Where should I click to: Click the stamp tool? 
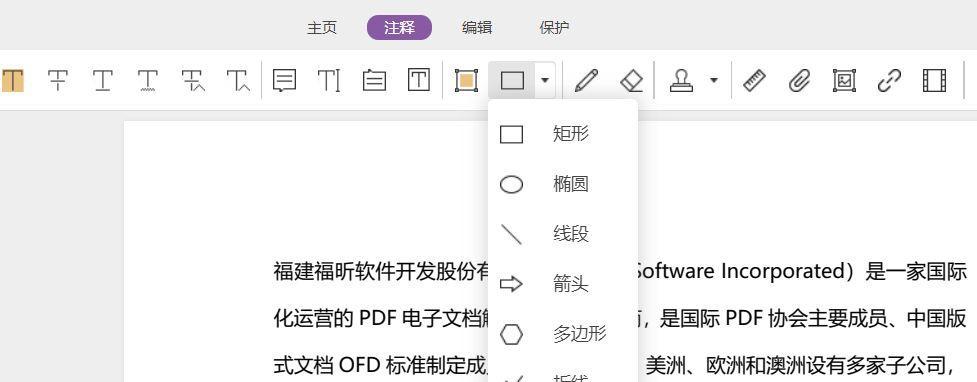point(682,80)
